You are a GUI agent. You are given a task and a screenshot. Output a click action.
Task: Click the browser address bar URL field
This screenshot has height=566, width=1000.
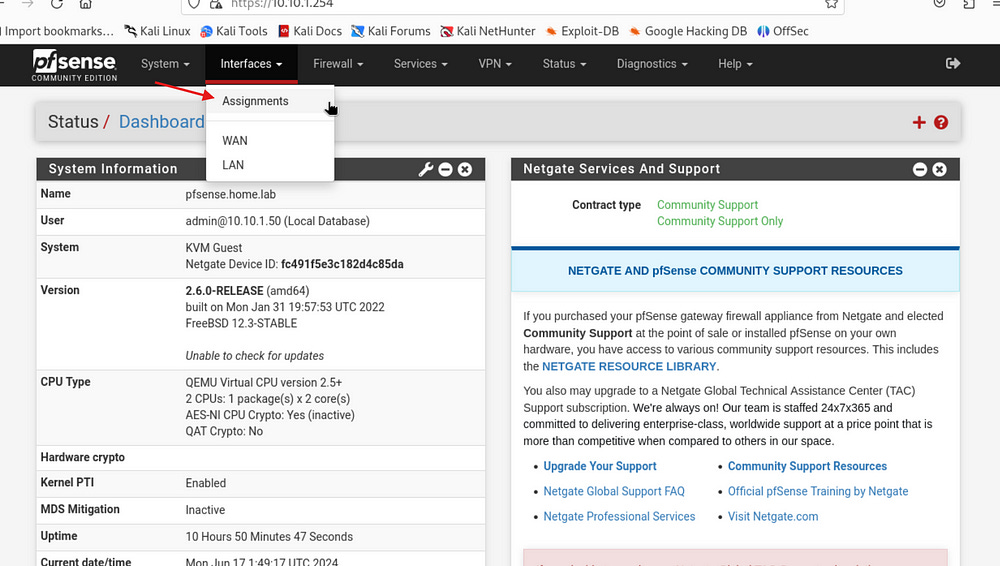point(512,4)
